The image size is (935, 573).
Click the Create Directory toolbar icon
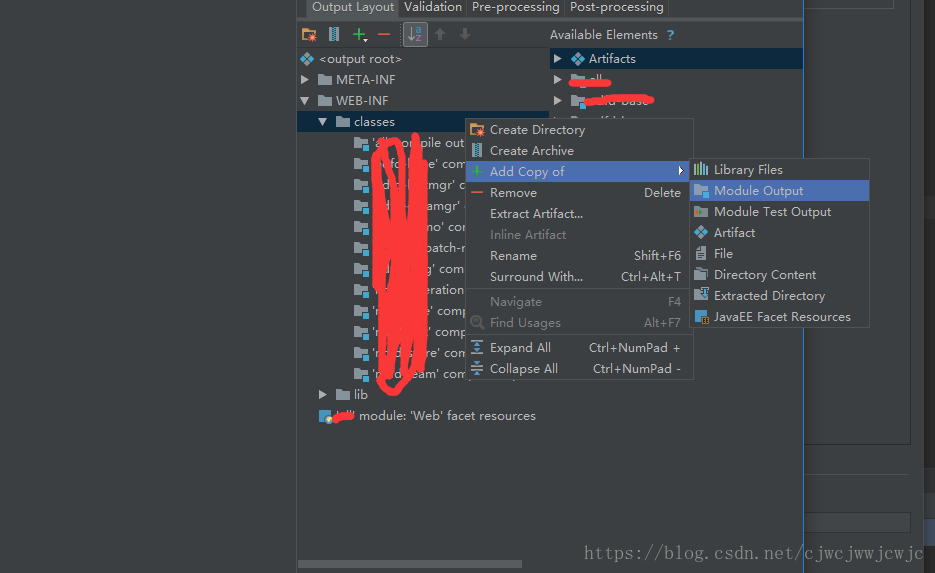309,35
